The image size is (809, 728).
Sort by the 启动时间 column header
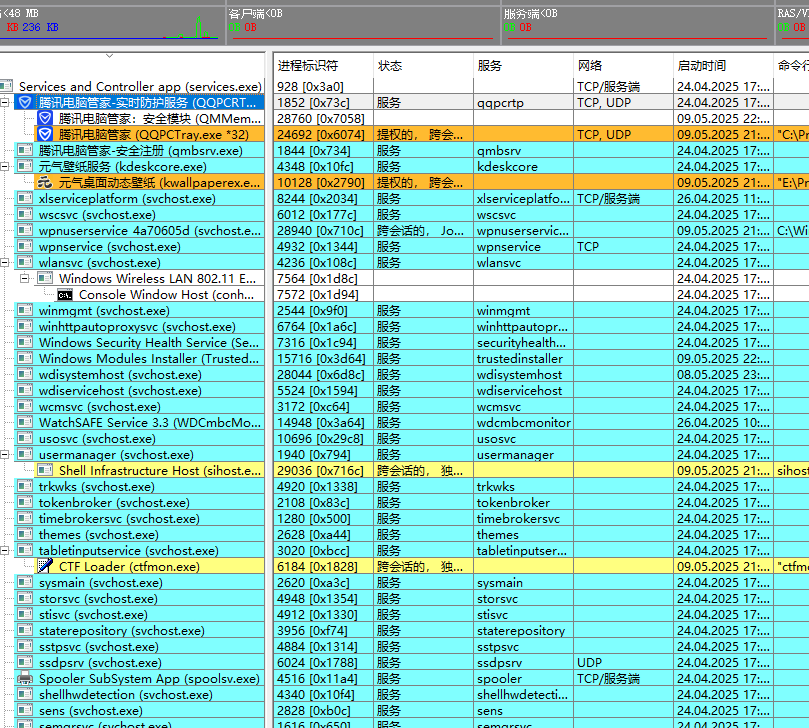point(700,66)
